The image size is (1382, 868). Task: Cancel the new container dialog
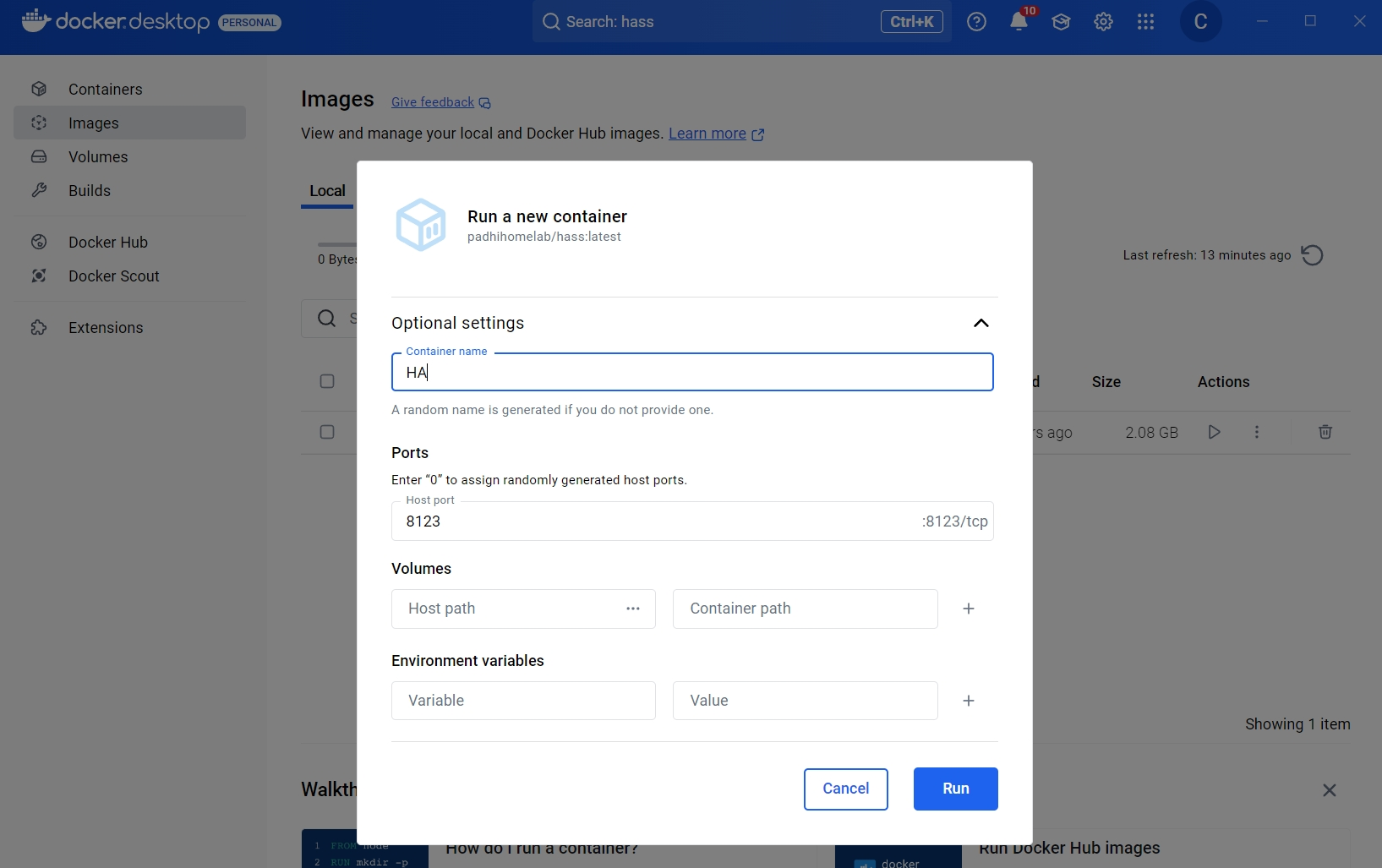coord(845,789)
